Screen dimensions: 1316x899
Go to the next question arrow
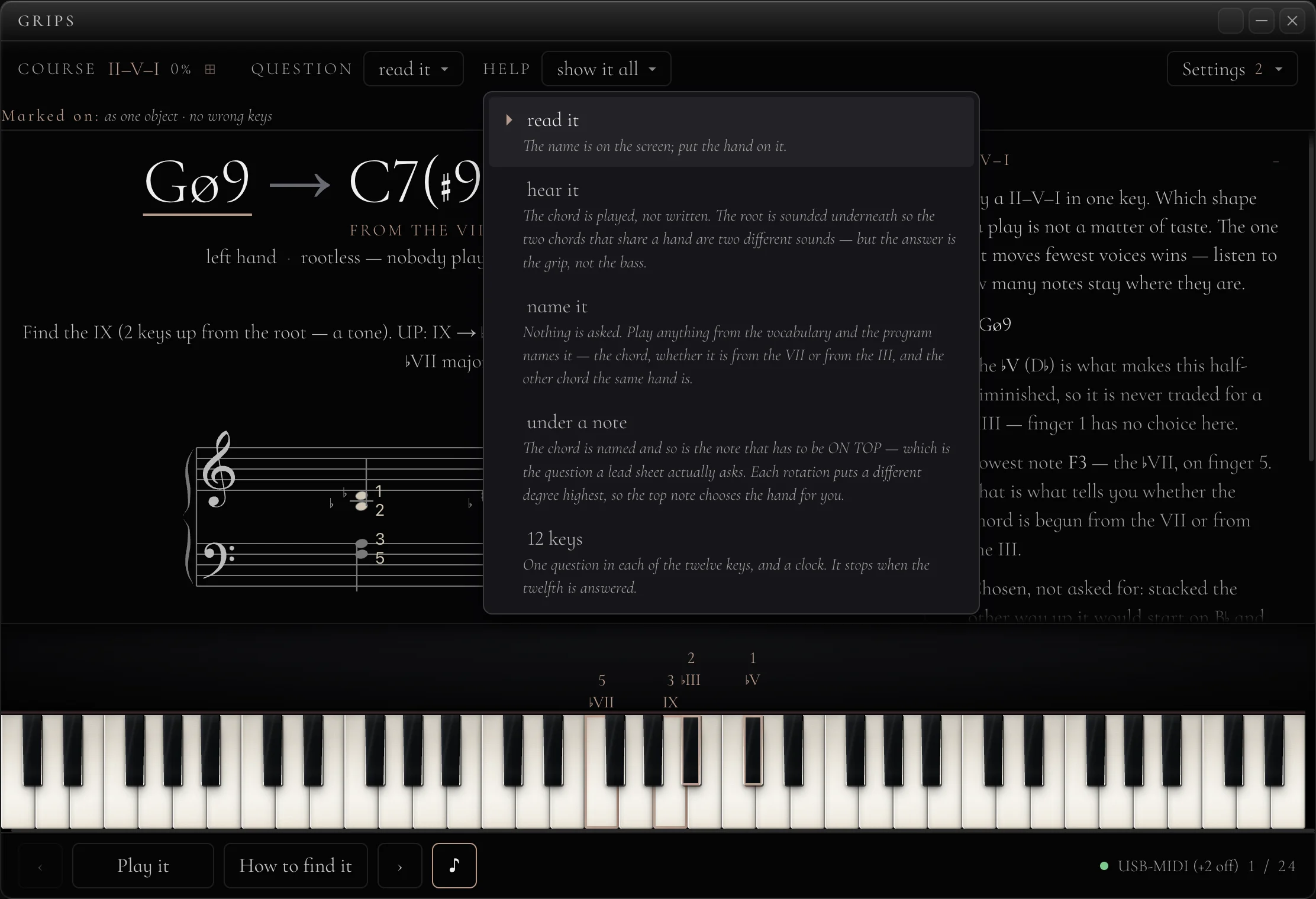[400, 865]
